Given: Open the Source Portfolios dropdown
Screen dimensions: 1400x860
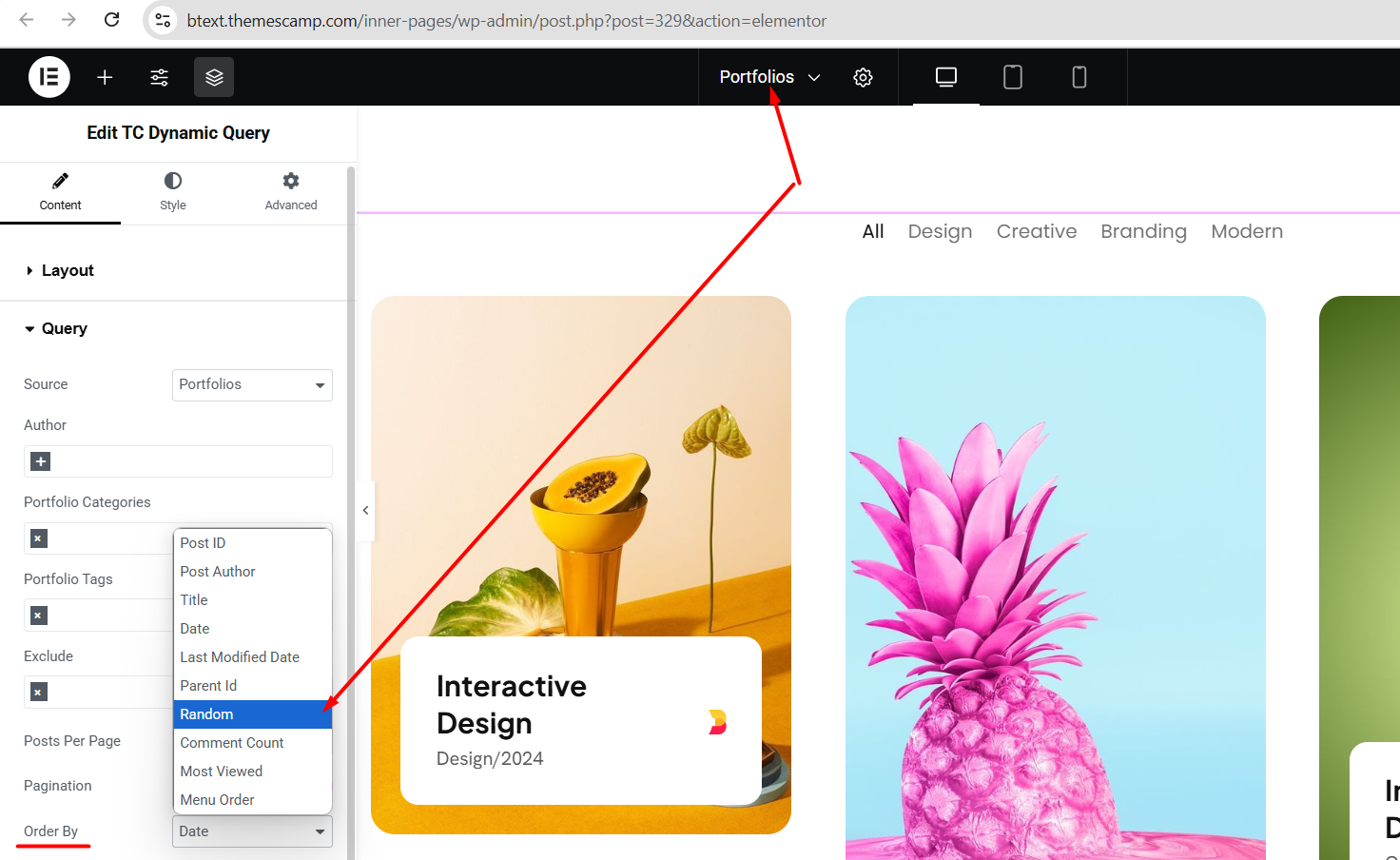Looking at the screenshot, I should tap(252, 384).
